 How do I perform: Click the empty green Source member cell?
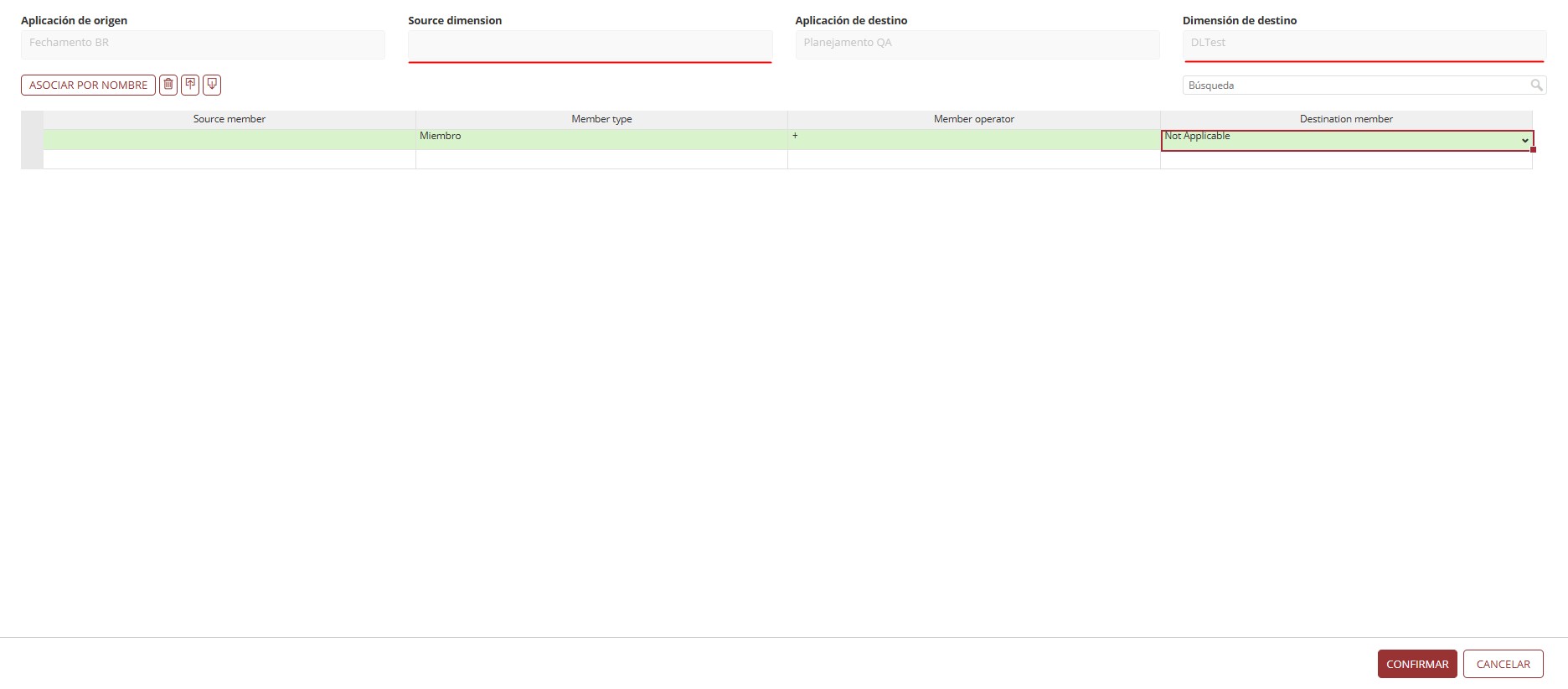click(230, 139)
